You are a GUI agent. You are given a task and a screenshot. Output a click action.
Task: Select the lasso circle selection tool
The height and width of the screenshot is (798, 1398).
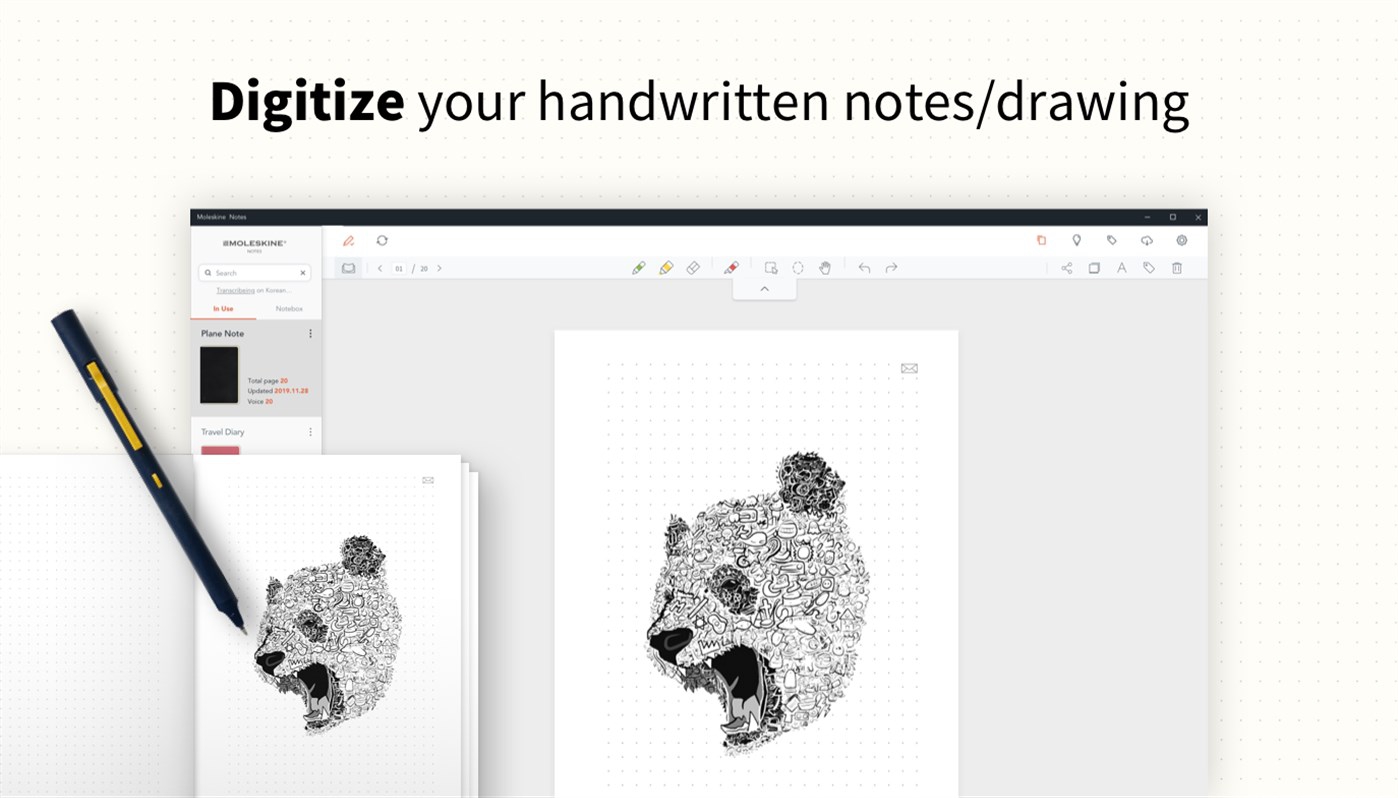[798, 268]
